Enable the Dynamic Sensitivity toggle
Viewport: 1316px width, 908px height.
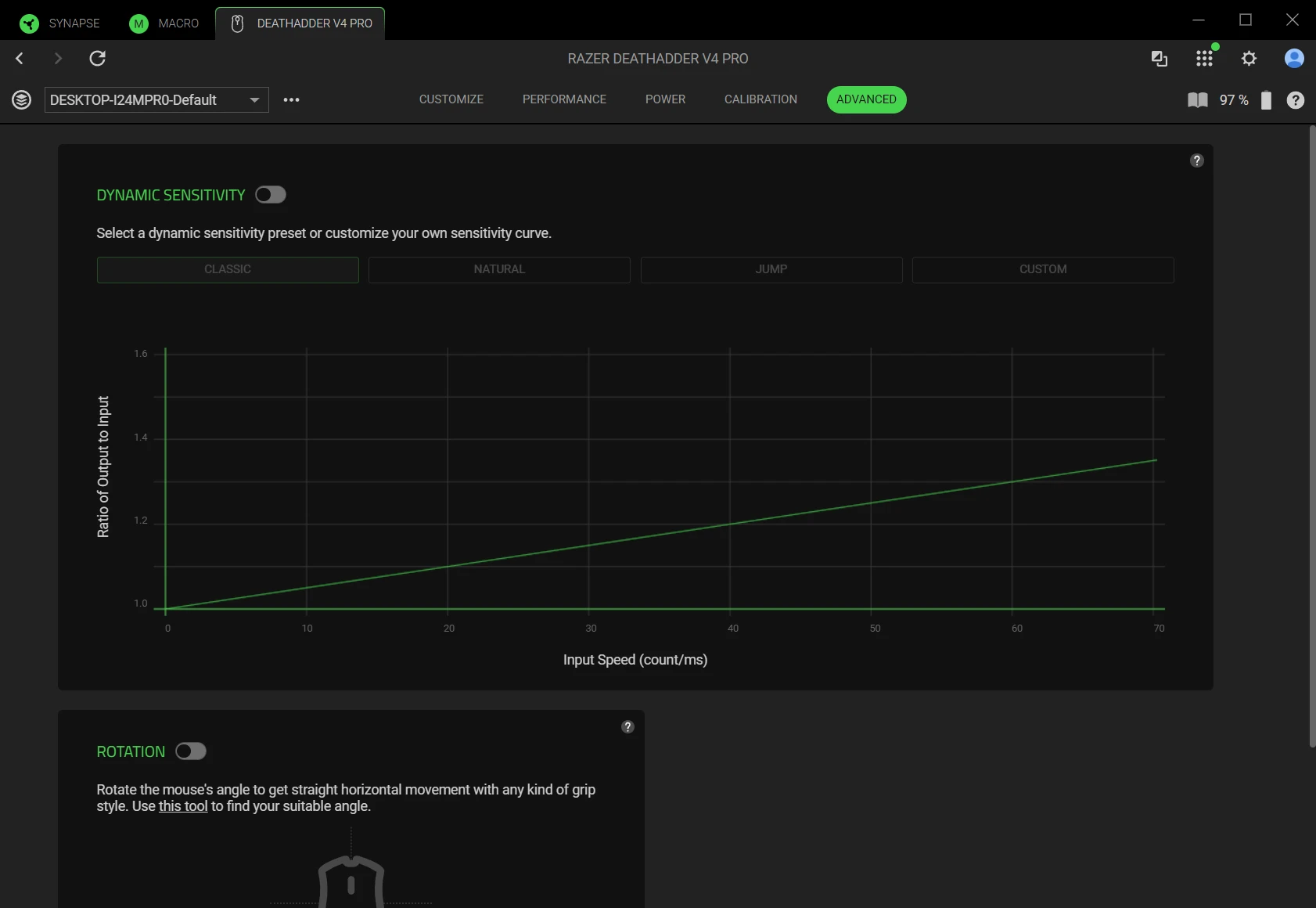271,195
